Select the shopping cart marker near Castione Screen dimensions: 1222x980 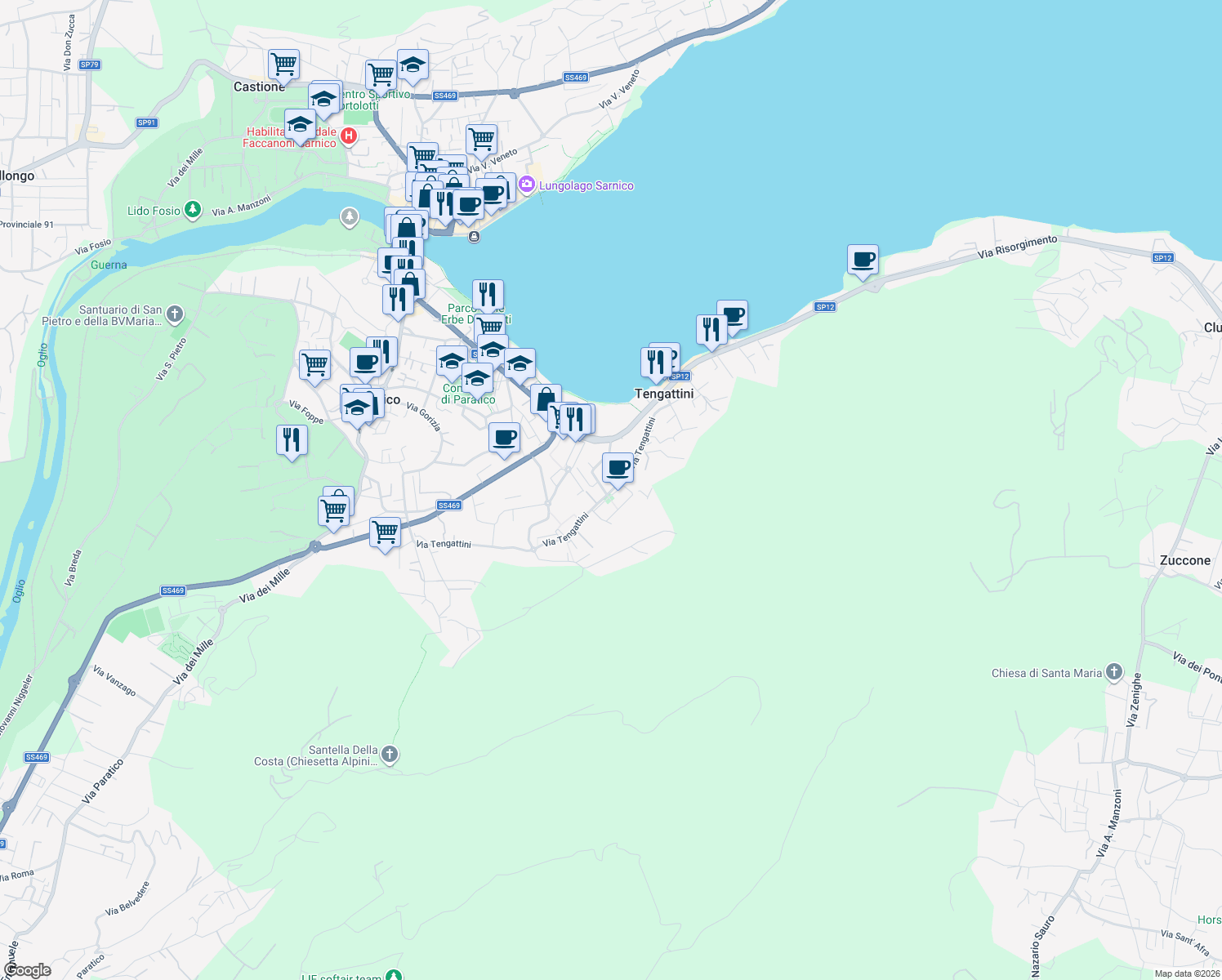[x=283, y=64]
